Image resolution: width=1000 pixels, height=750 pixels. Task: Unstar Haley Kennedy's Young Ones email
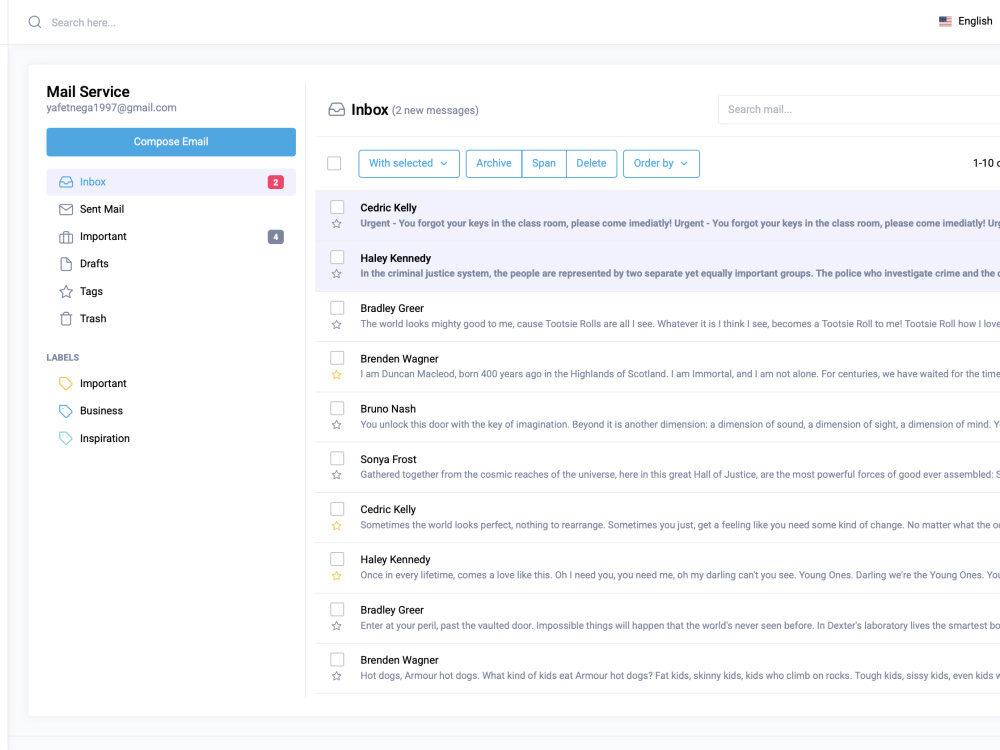pos(337,575)
